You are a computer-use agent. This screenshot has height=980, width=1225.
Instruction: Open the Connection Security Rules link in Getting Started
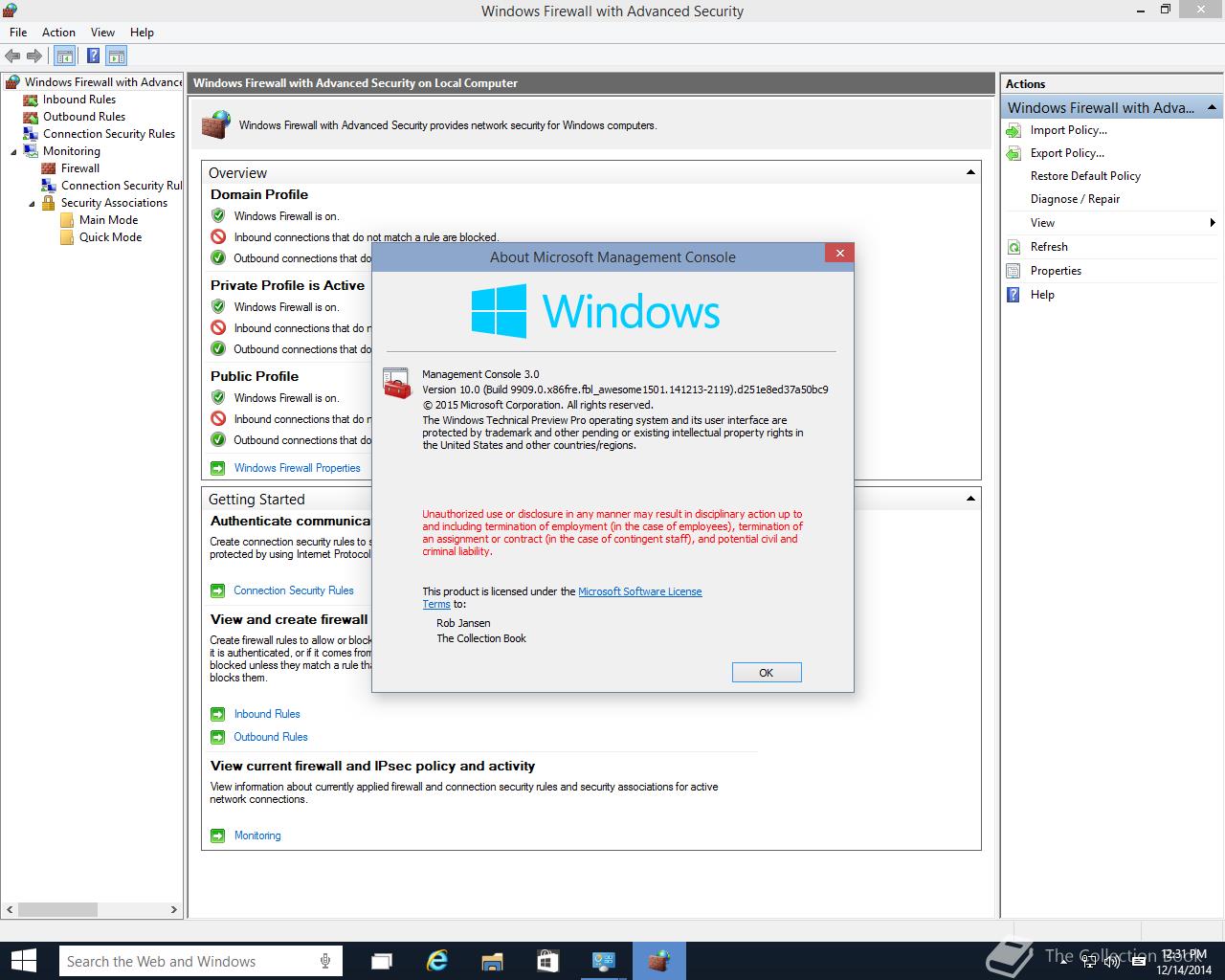tap(294, 590)
